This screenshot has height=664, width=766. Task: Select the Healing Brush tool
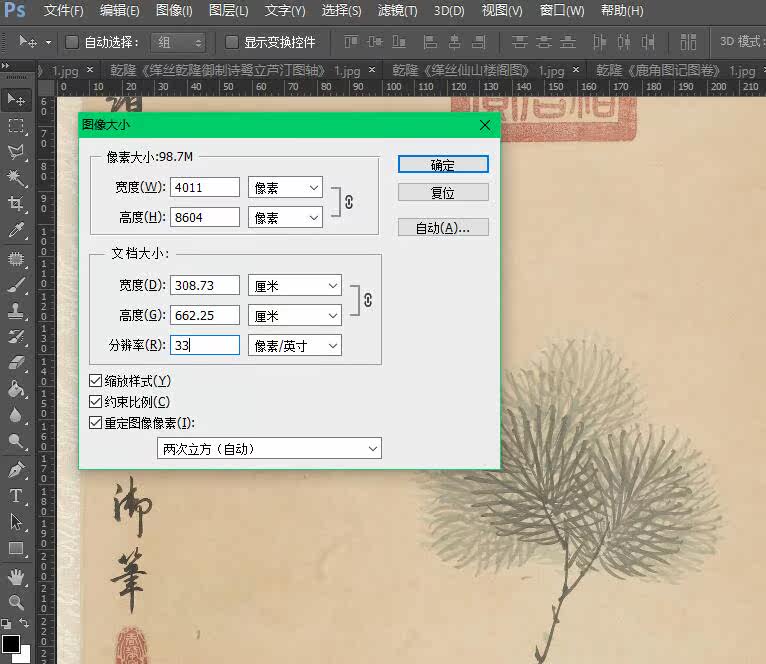coord(16,258)
